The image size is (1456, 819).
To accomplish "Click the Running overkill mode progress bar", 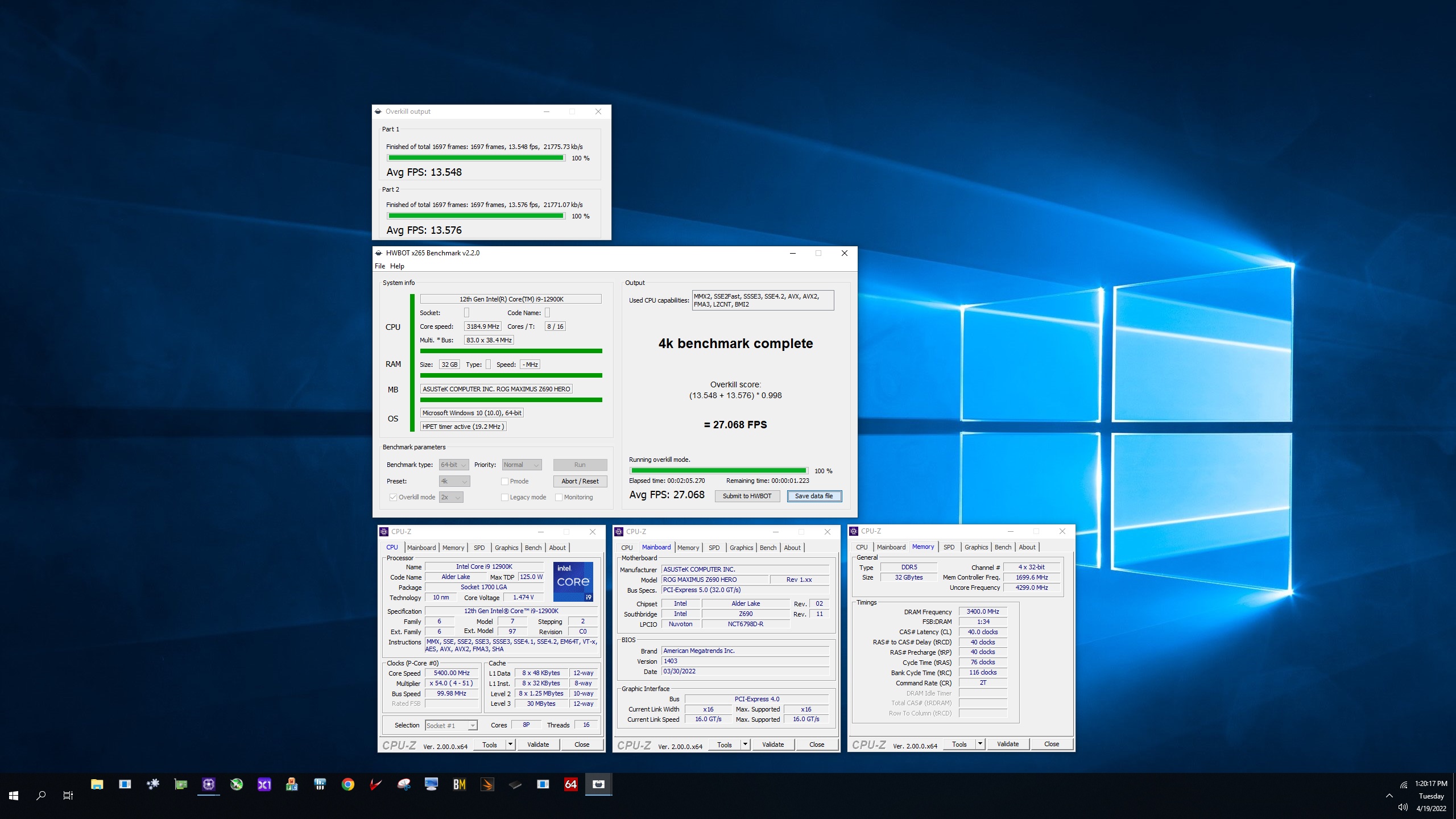I will point(719,471).
